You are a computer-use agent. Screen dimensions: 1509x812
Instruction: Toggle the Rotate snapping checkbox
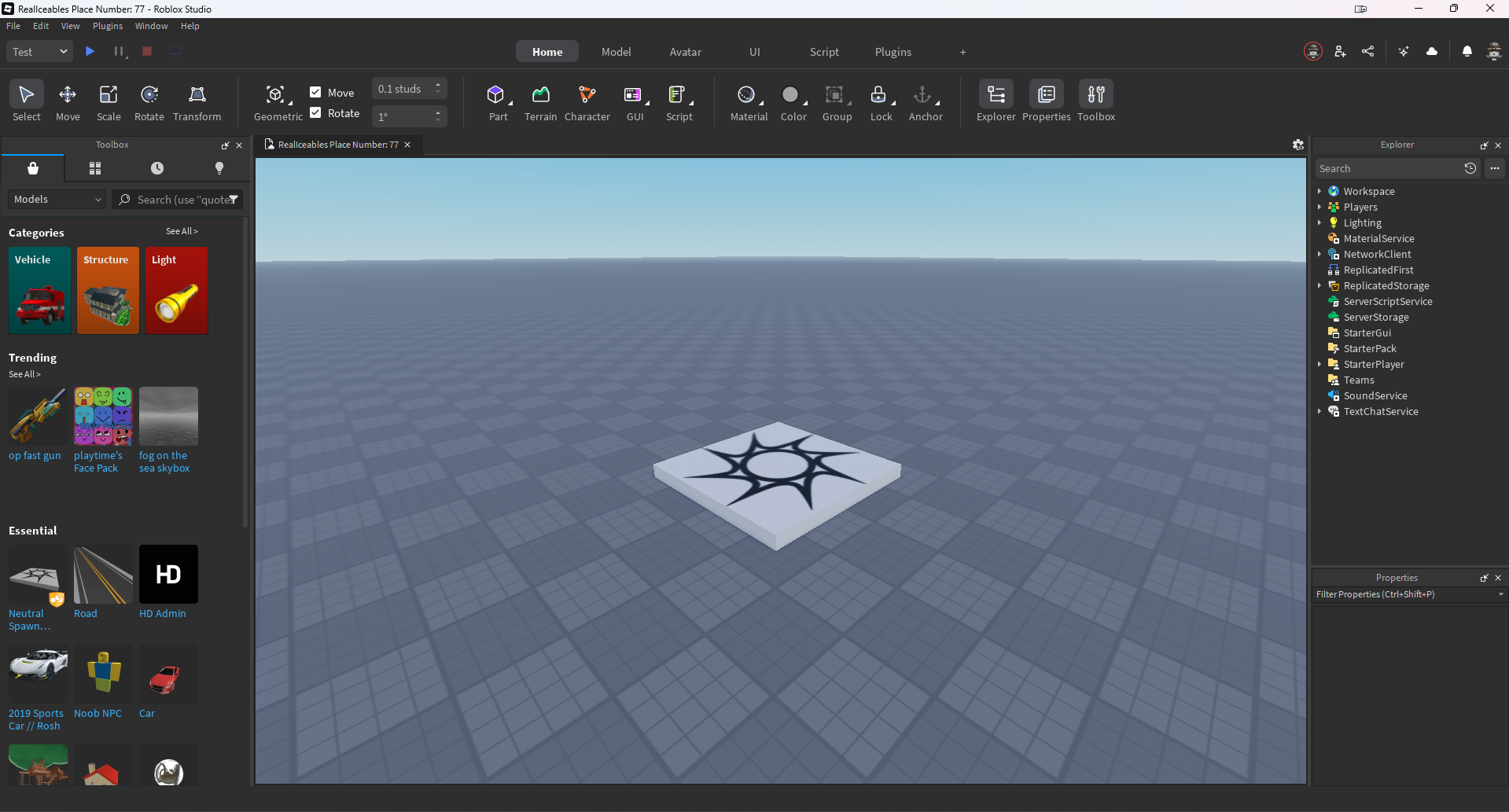pos(315,112)
